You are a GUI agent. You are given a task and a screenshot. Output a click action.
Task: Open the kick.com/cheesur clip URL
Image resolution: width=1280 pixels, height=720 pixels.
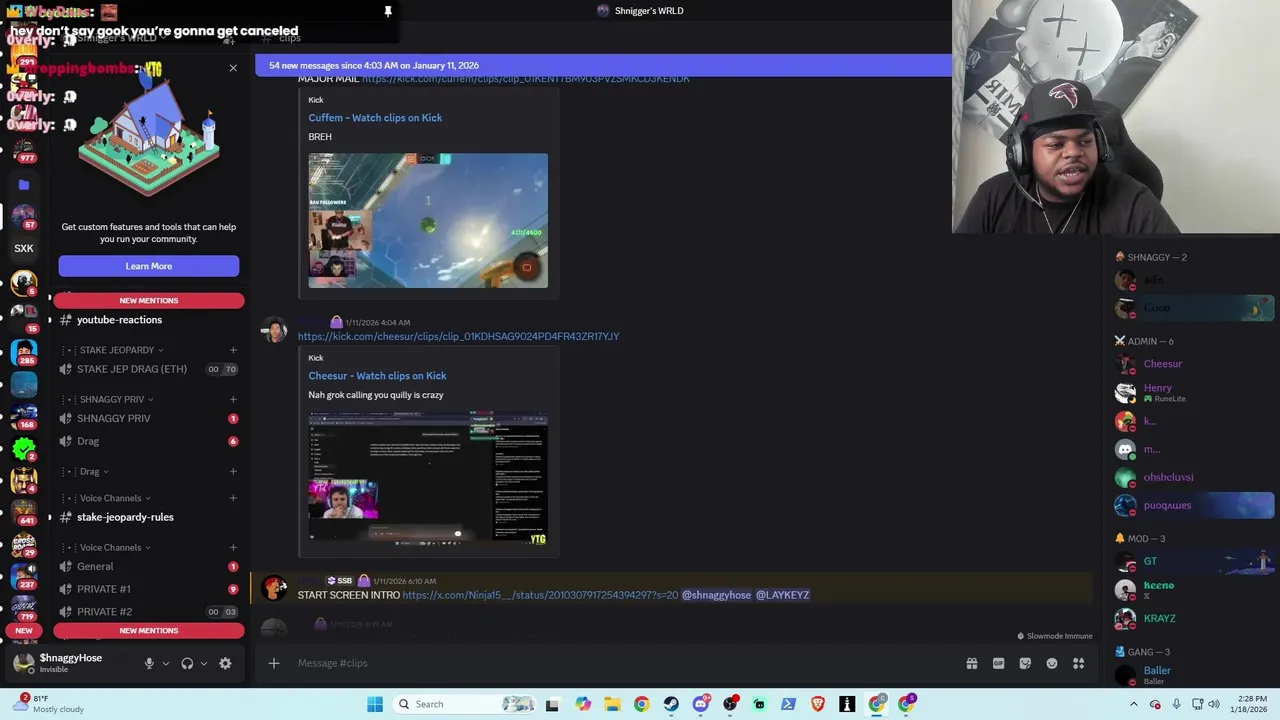pyautogui.click(x=458, y=336)
